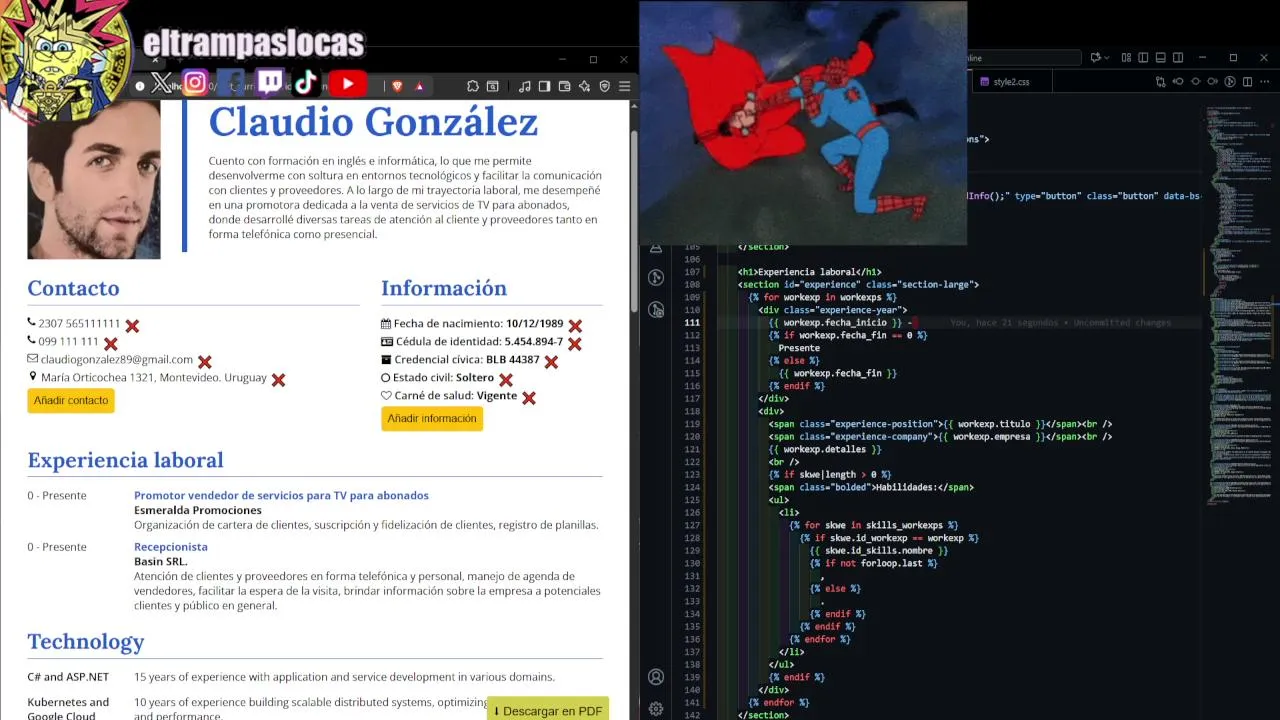Click the music note media control icon

[525, 87]
